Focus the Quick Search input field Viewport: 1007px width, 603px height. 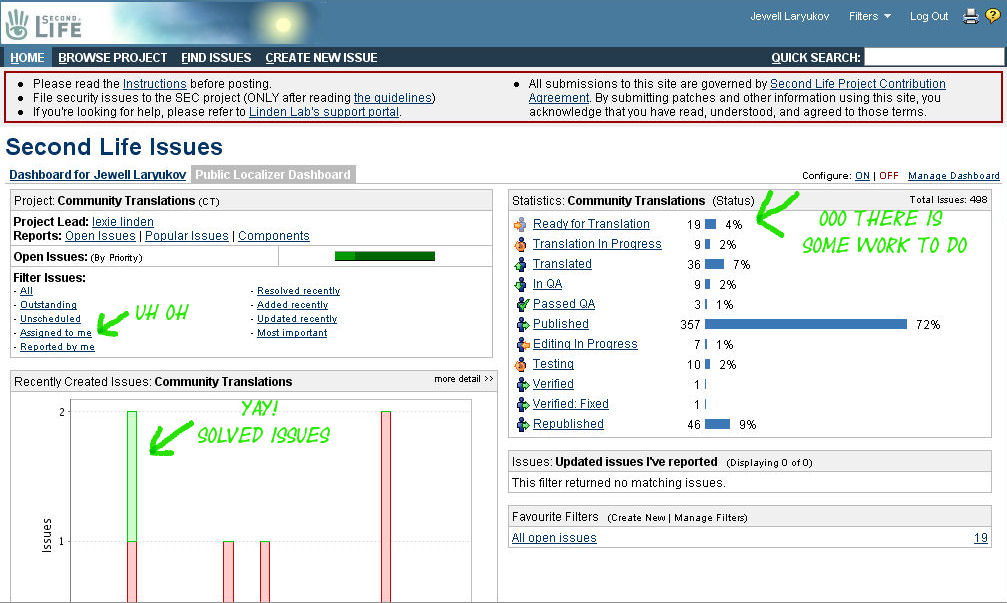932,57
